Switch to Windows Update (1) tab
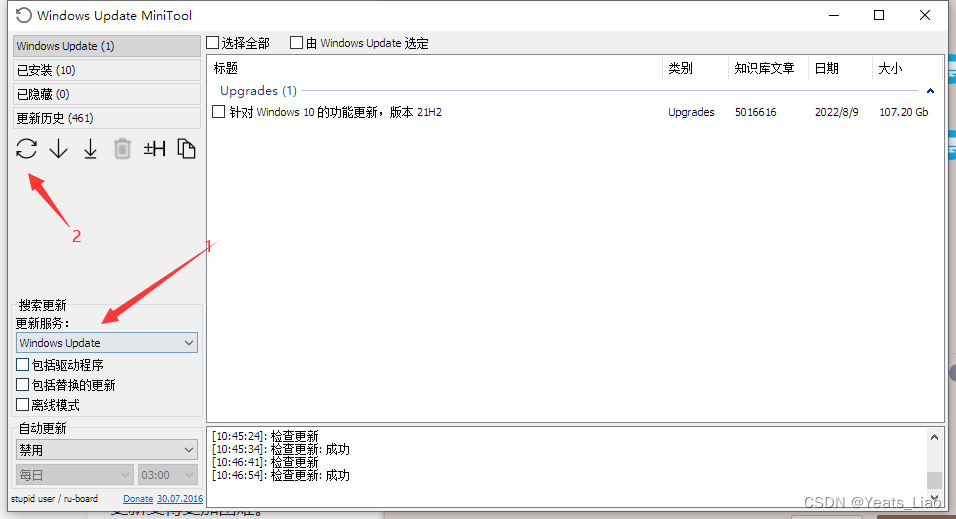Viewport: 956px width, 519px height. point(107,46)
